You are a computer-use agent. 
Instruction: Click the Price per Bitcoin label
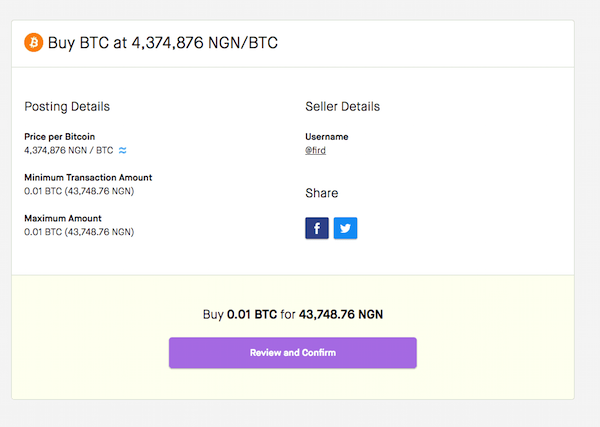(x=59, y=137)
